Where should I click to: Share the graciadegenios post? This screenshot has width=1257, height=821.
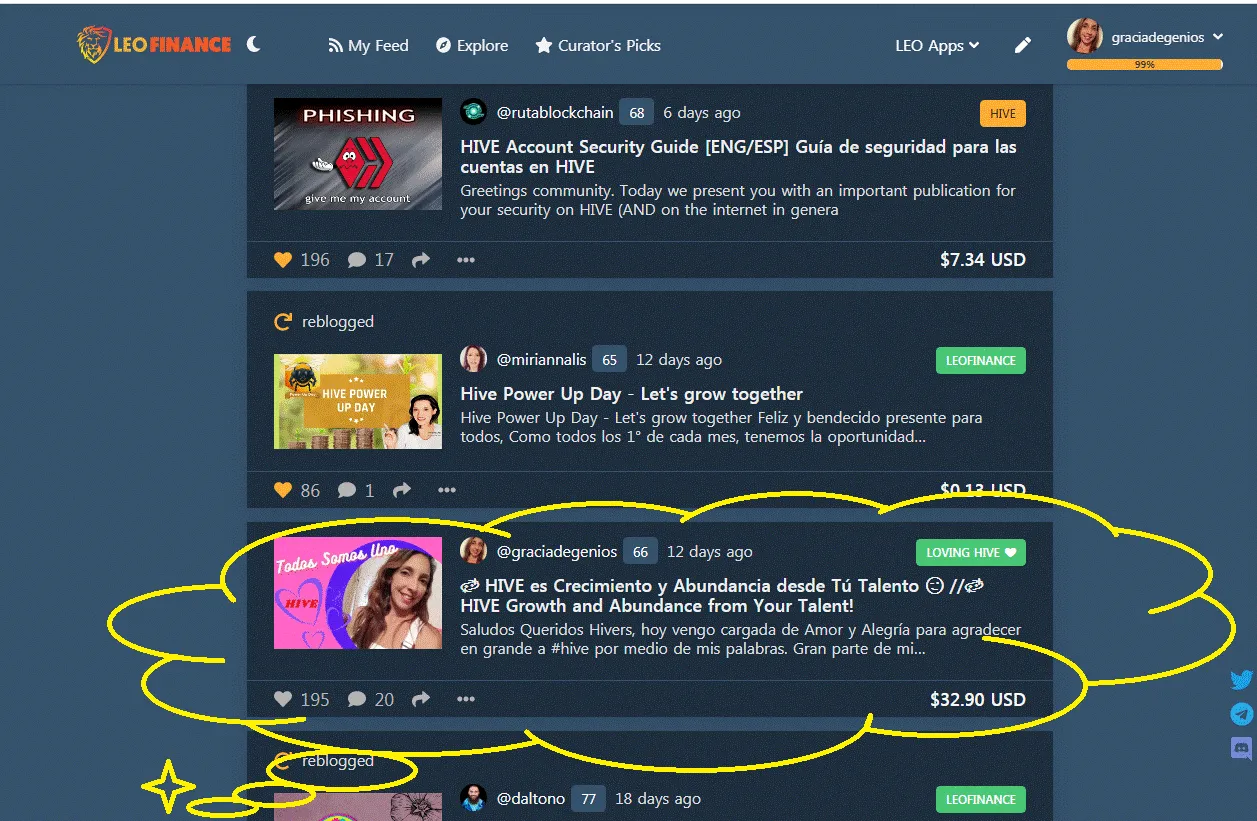(421, 699)
